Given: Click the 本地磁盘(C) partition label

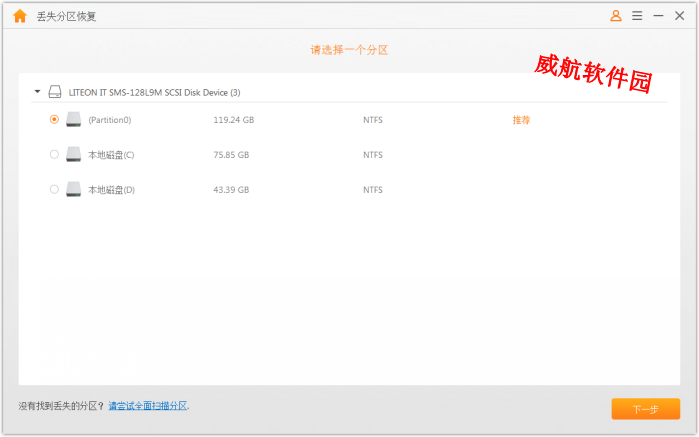Looking at the screenshot, I should [x=111, y=155].
